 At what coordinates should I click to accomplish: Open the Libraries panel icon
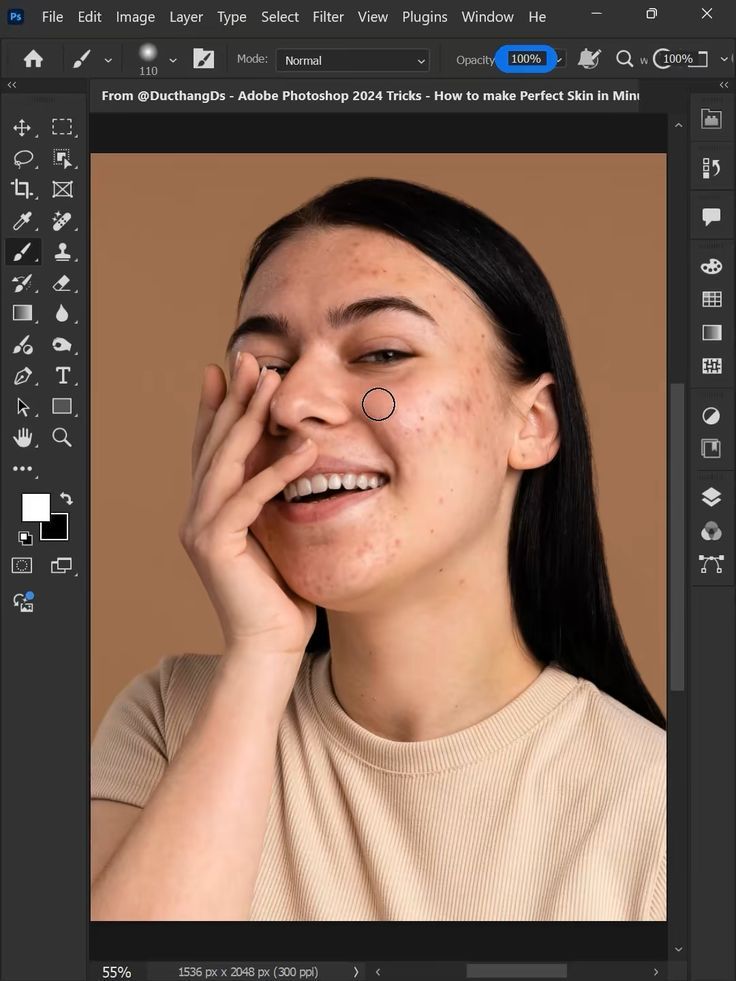(711, 449)
